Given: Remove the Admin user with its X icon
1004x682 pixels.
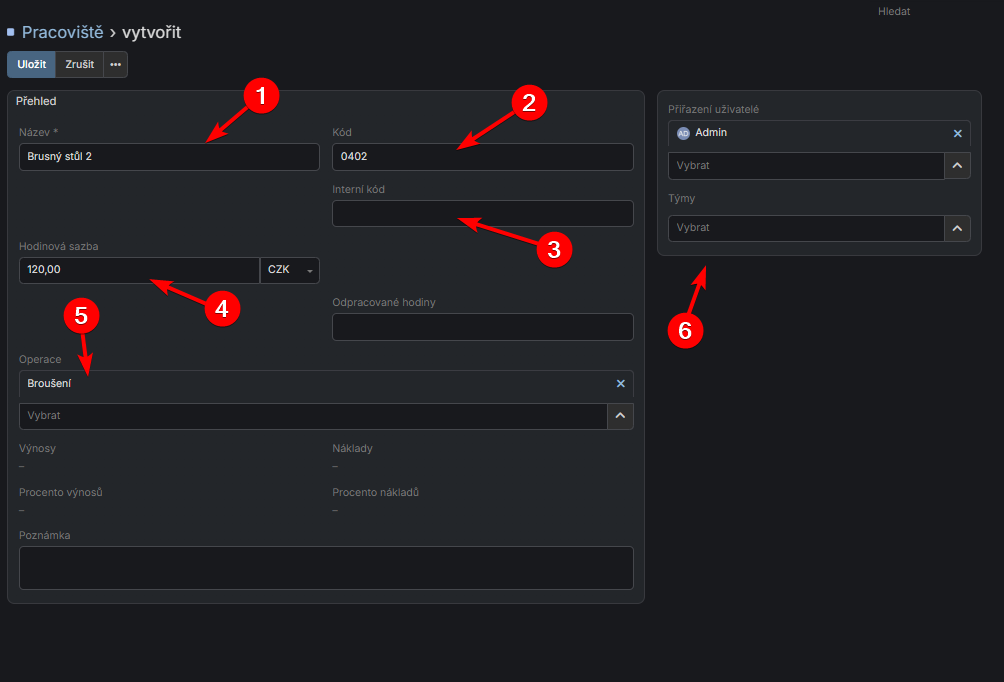Looking at the screenshot, I should (957, 133).
